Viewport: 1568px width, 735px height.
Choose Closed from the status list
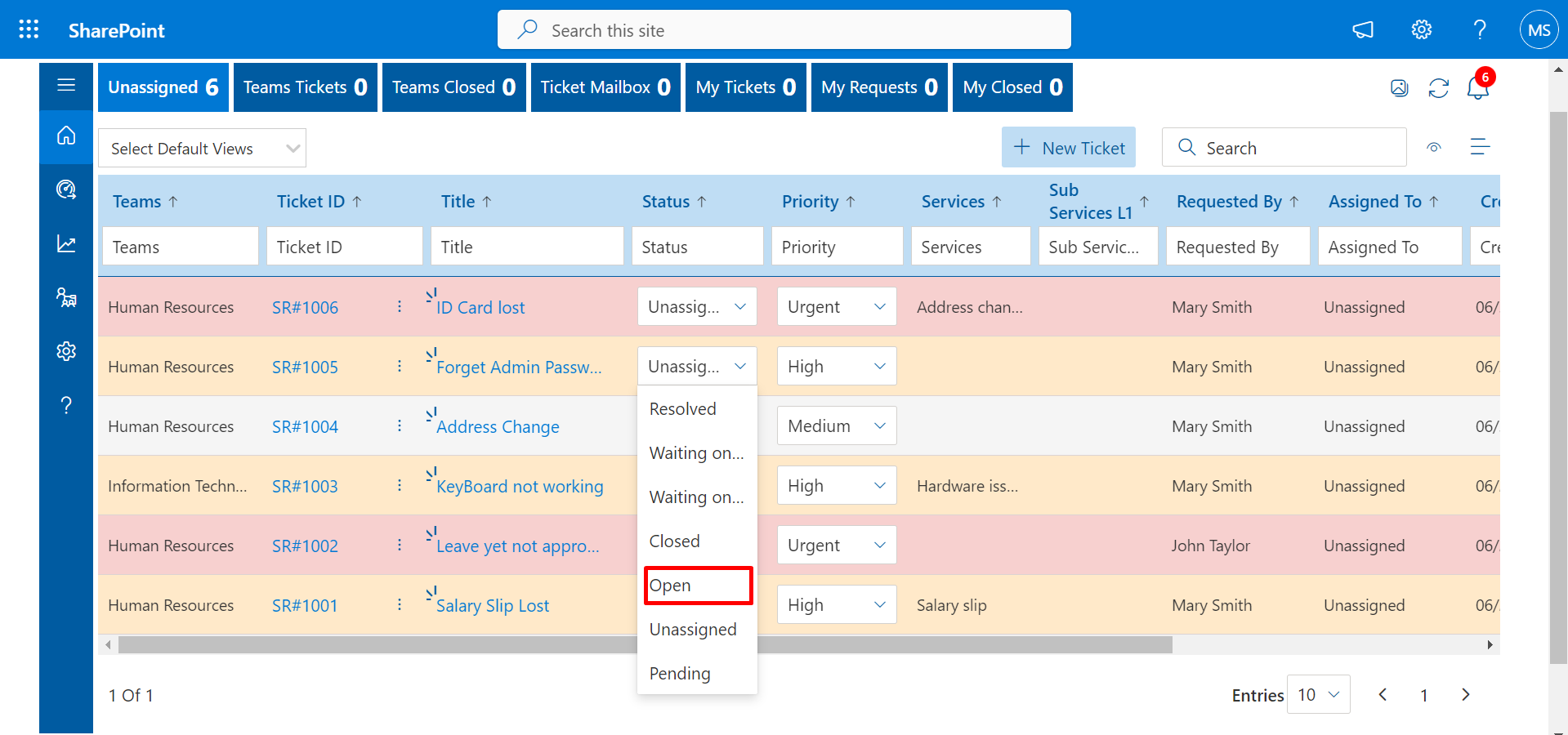(x=697, y=541)
